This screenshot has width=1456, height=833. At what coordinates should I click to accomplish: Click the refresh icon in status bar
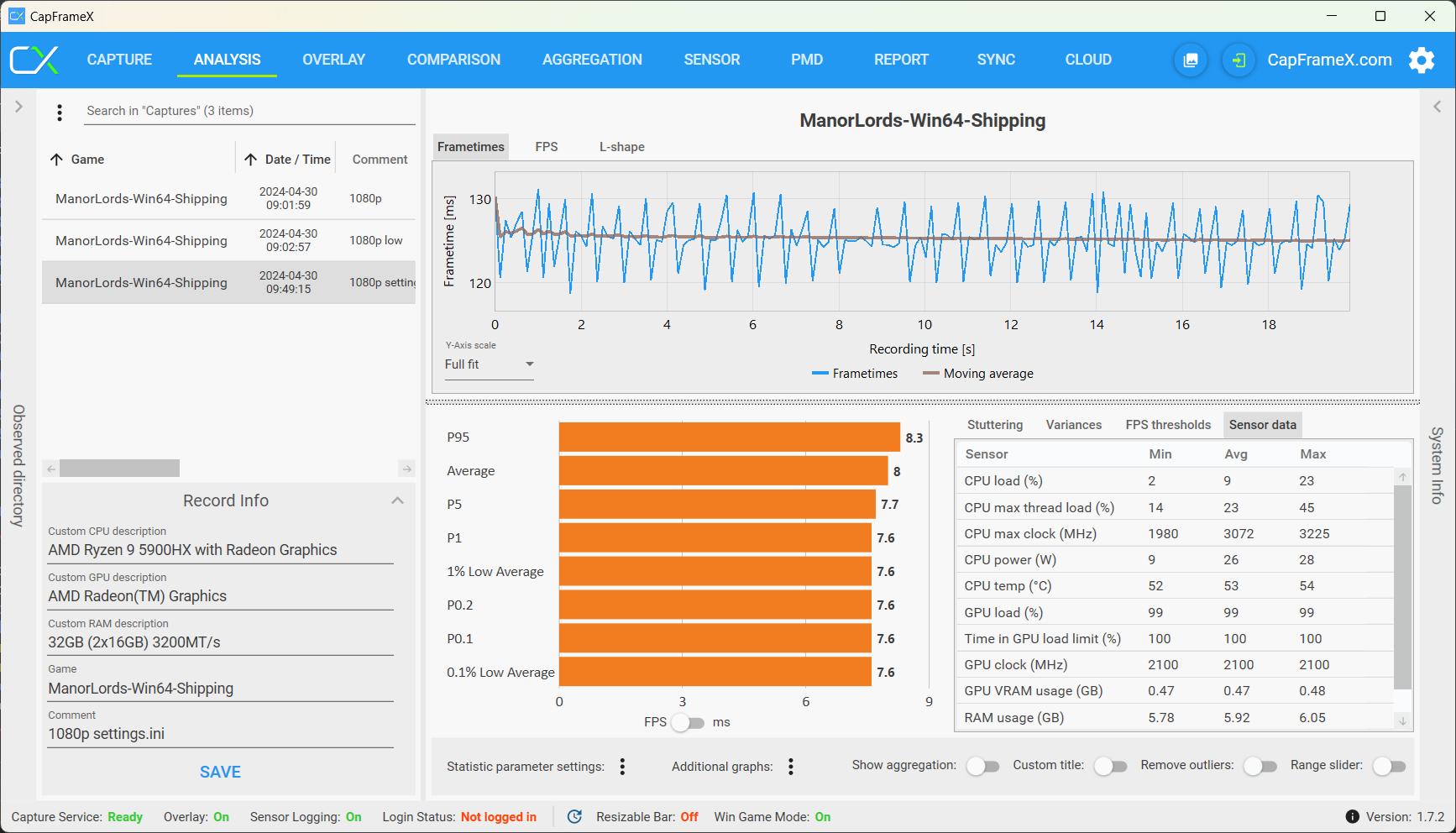coord(574,817)
